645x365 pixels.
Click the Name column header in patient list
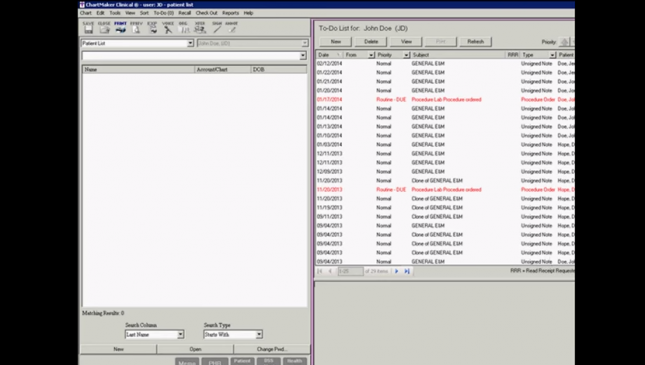tap(139, 70)
